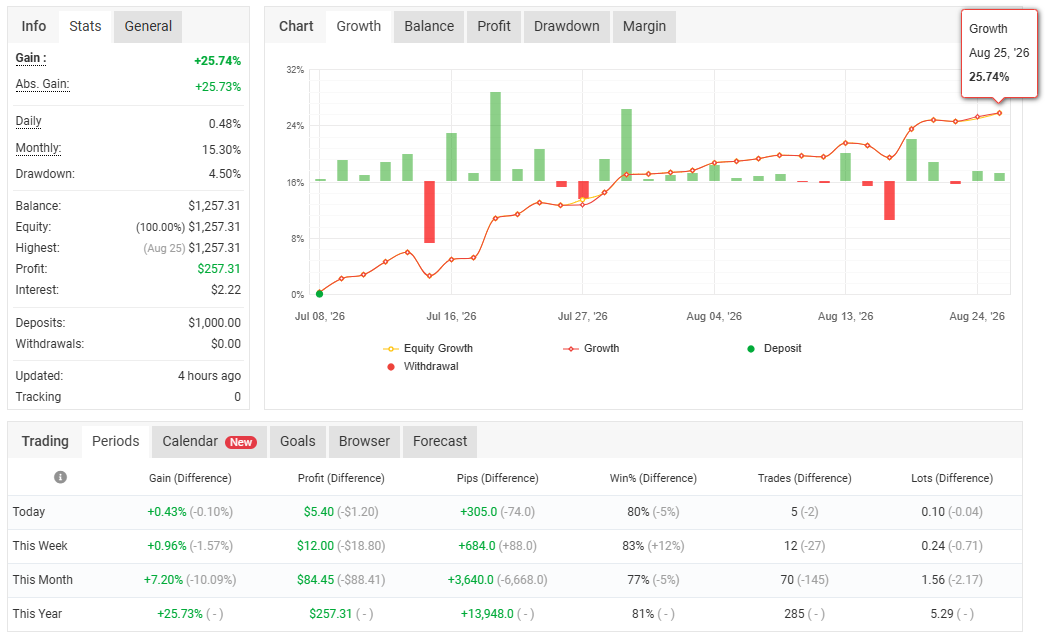Screen dimensions: 1045x639
Task: Click Withdrawals value $0.00
Action: pos(226,344)
